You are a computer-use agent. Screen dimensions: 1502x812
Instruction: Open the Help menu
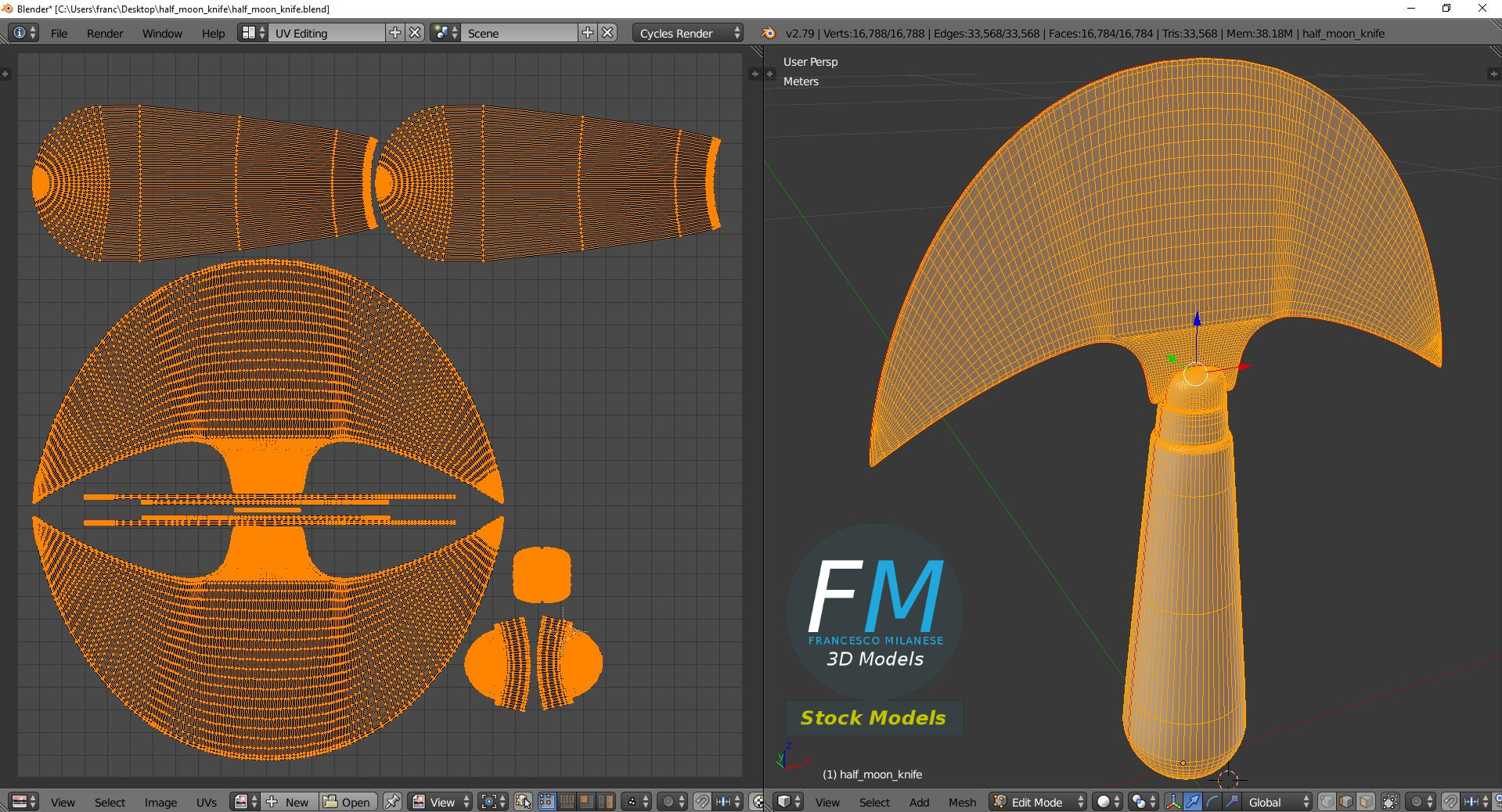pyautogui.click(x=213, y=34)
